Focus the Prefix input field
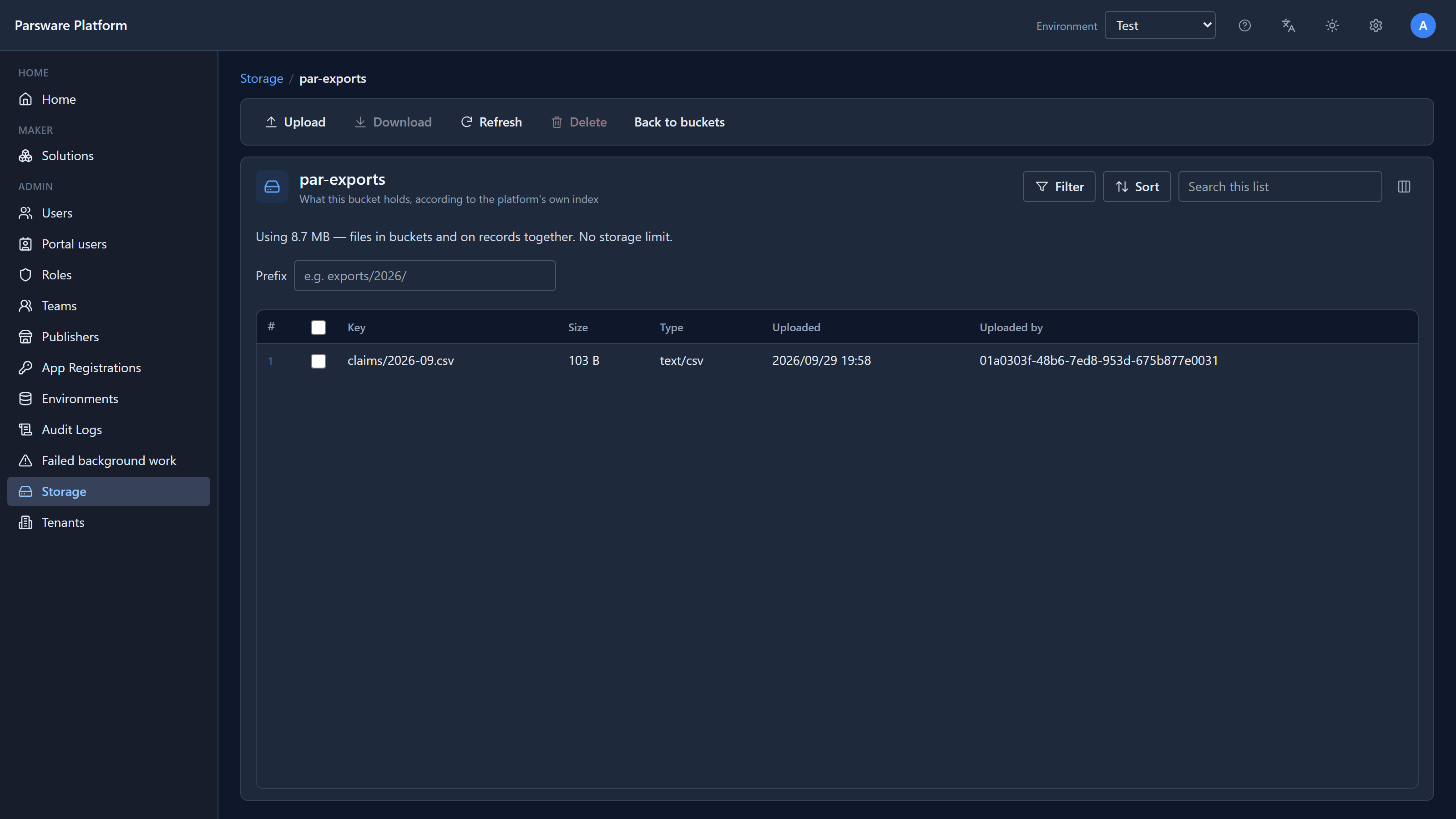Viewport: 1456px width, 819px height. 425,276
